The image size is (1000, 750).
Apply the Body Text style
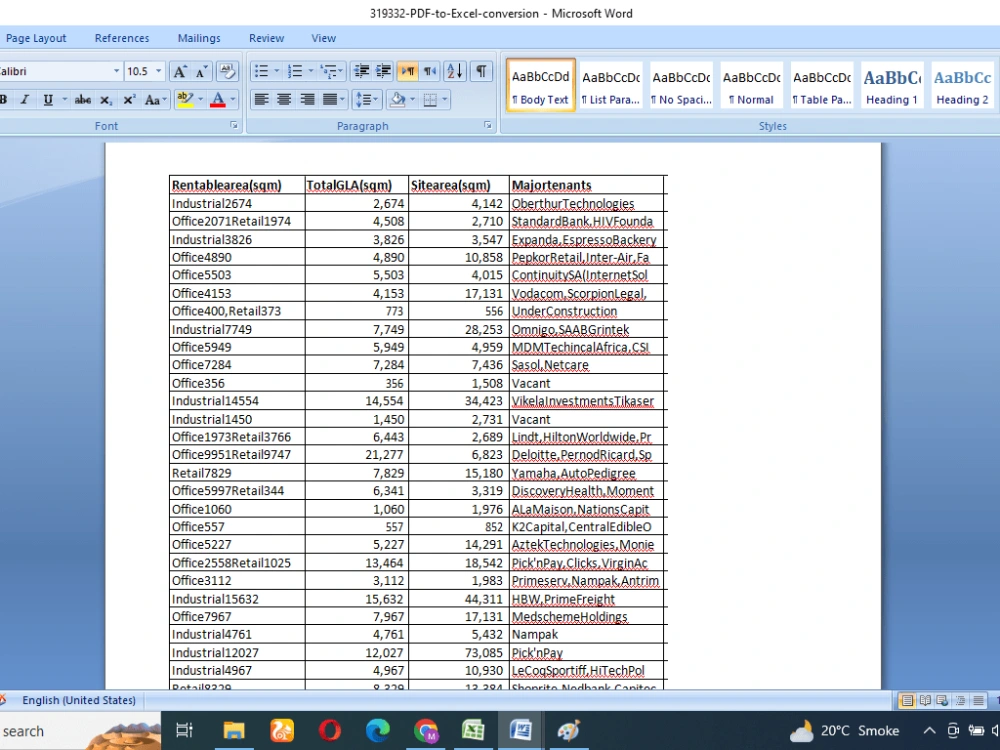541,86
